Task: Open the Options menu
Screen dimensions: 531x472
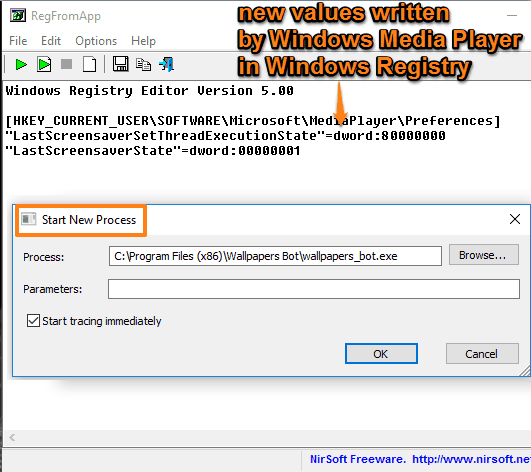Action: tap(96, 41)
